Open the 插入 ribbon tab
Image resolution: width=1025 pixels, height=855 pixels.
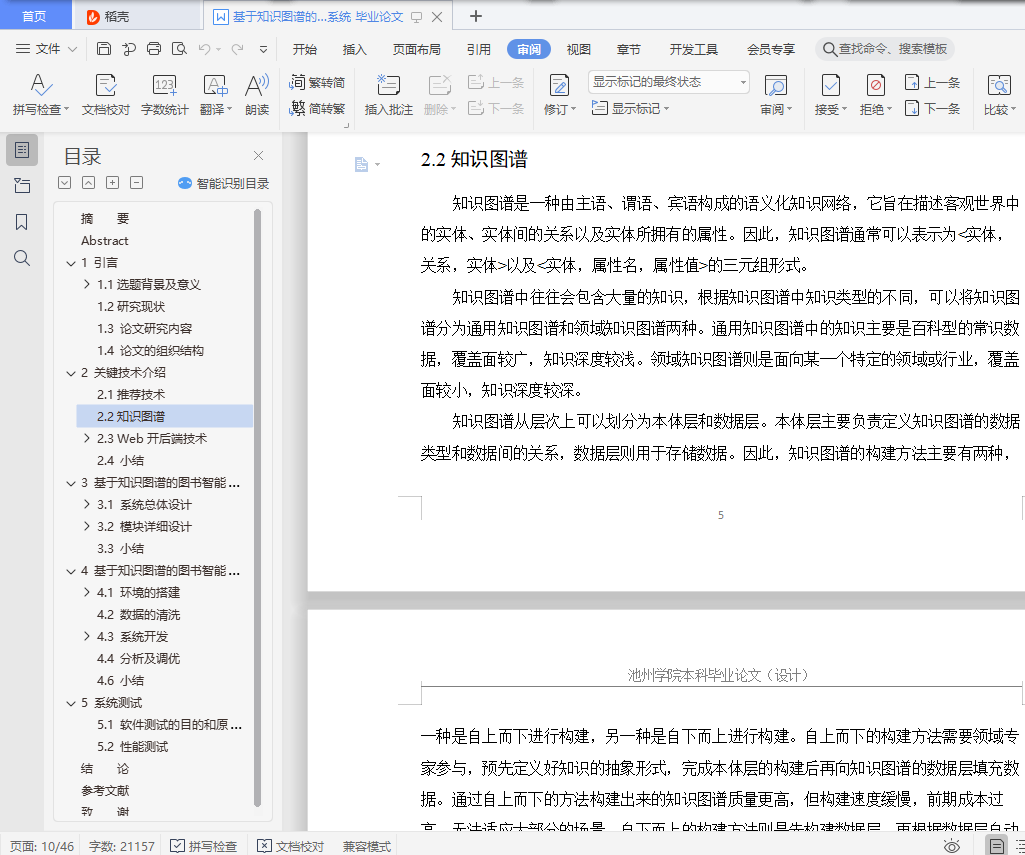(354, 49)
